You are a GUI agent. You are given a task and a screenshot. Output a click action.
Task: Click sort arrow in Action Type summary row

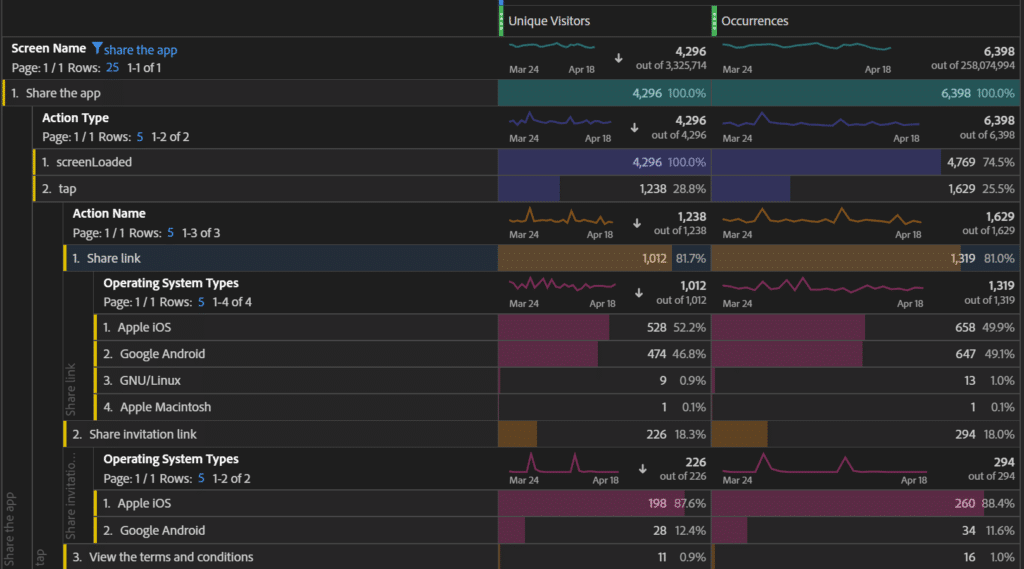(x=634, y=127)
